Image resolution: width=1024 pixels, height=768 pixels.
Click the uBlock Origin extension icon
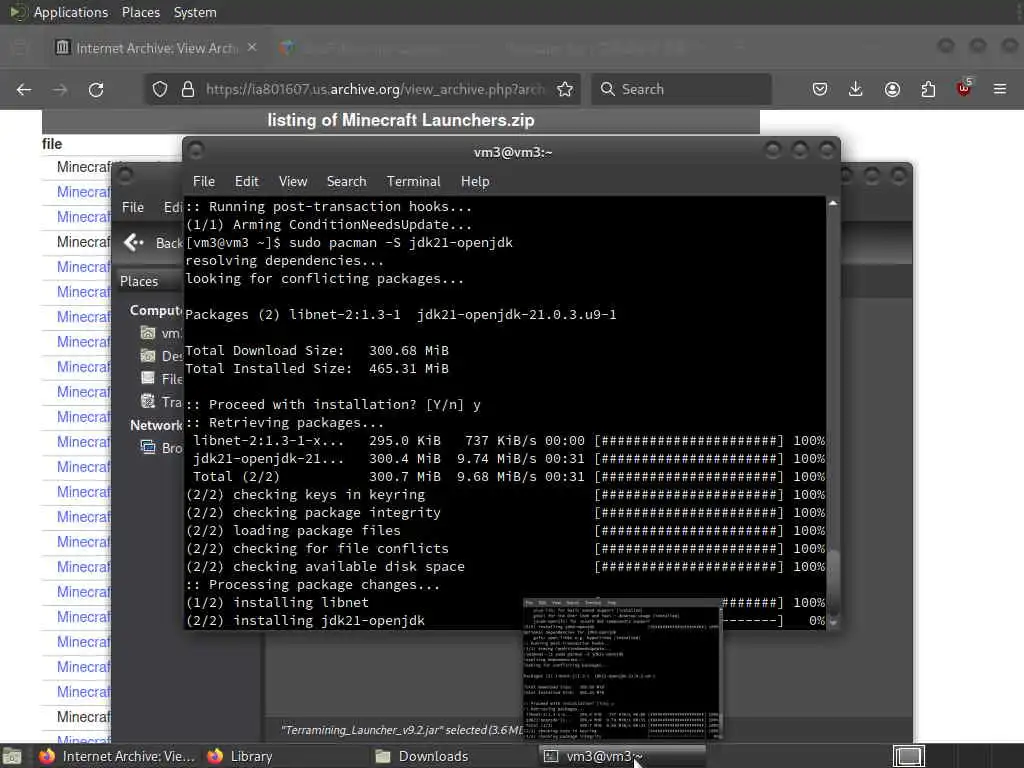pos(964,88)
